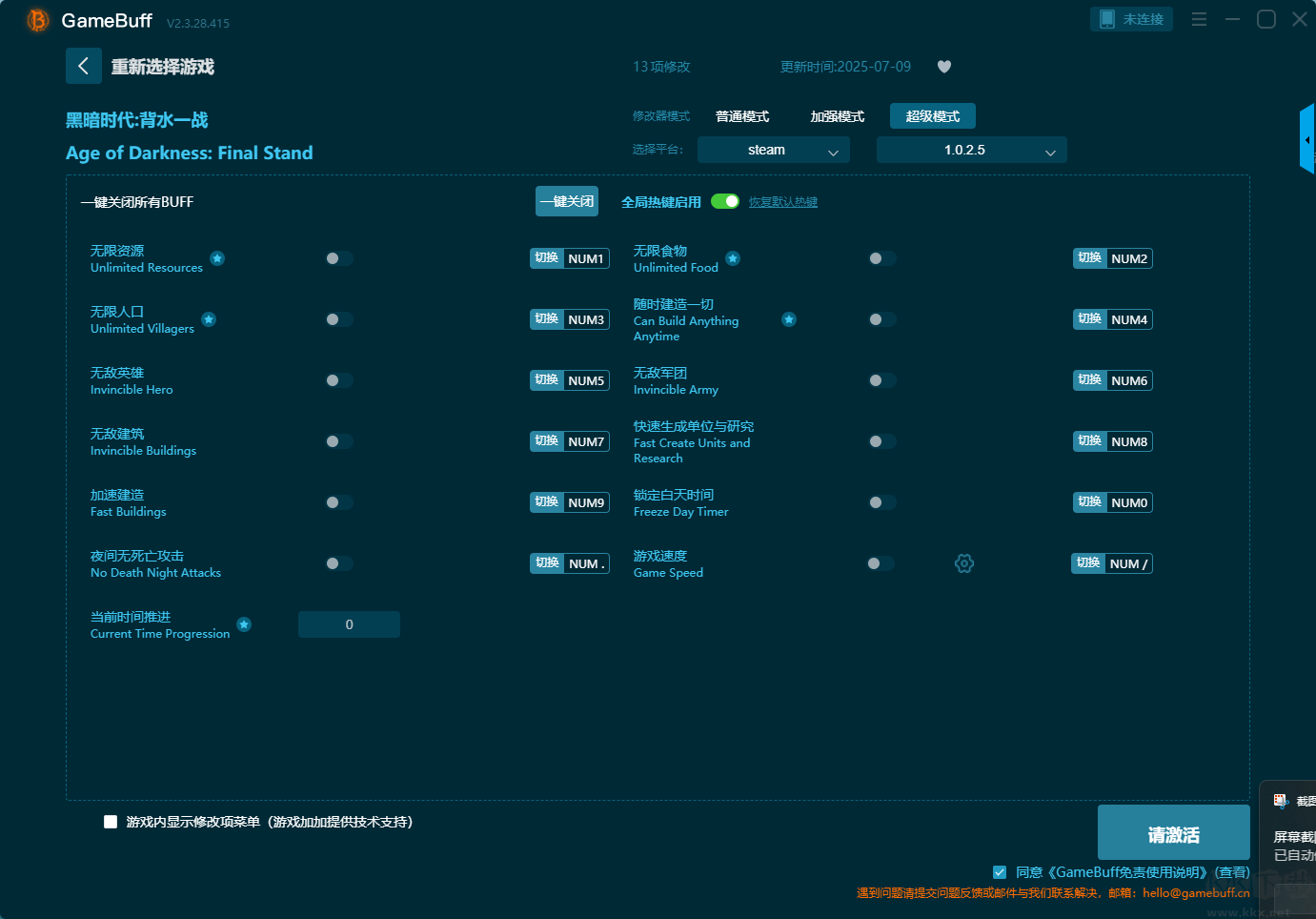Click NUM9 hotkey for Fast Buildings
Image resolution: width=1316 pixels, height=919 pixels.
point(570,502)
